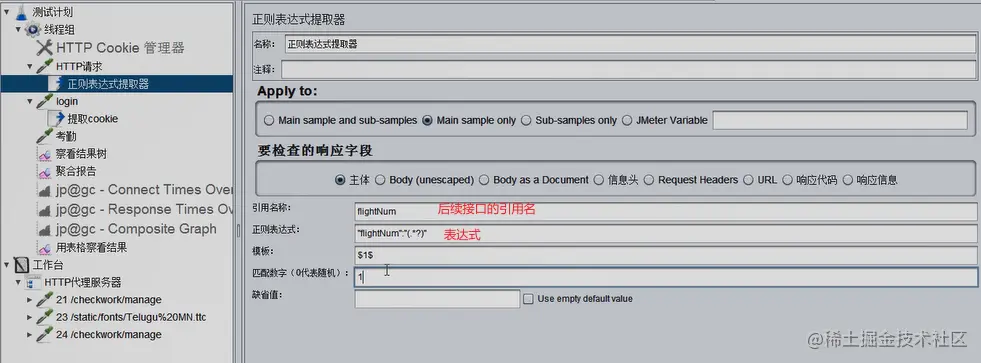Click the HTTP请求 sampler pipette icon

(x=44, y=66)
